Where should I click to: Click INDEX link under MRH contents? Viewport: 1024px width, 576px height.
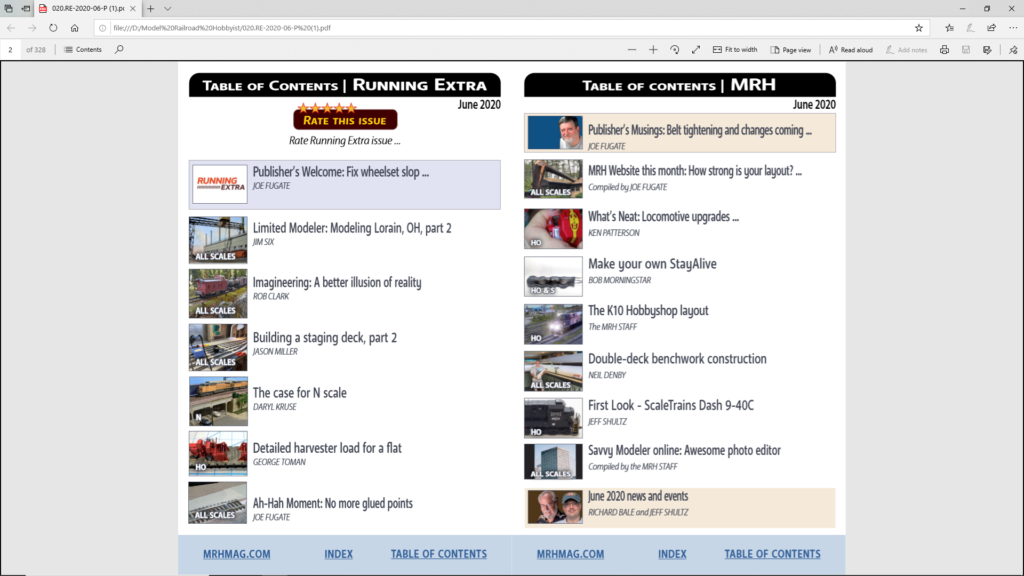pos(672,554)
